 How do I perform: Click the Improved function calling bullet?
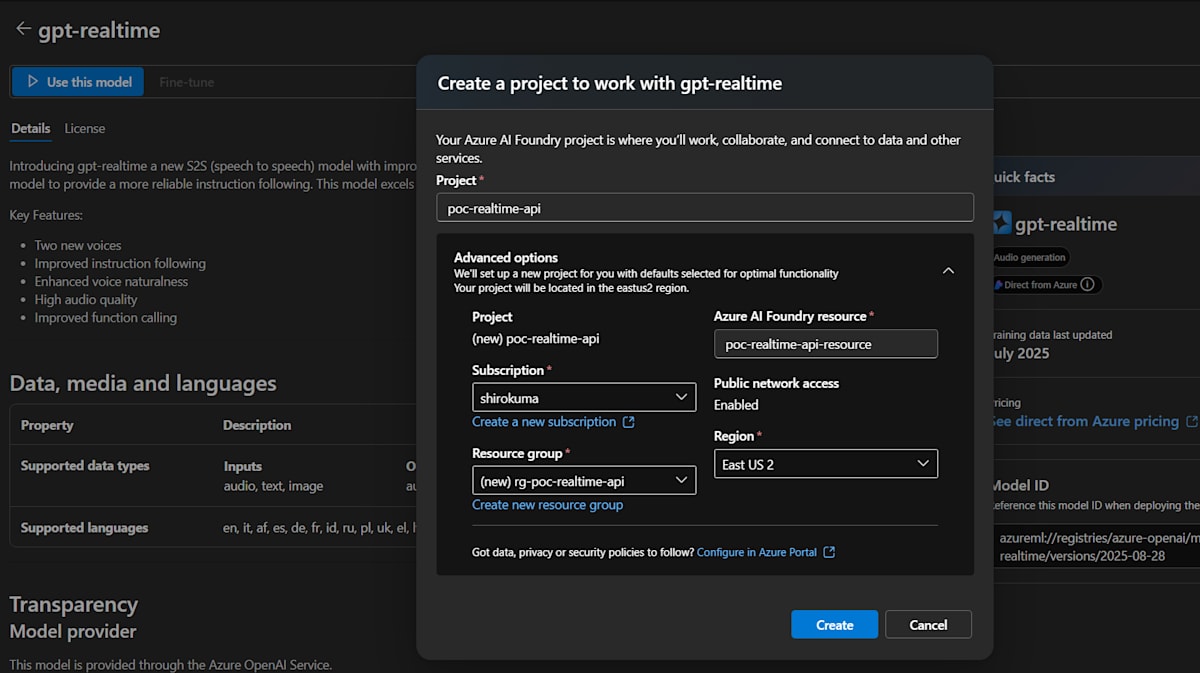click(105, 318)
